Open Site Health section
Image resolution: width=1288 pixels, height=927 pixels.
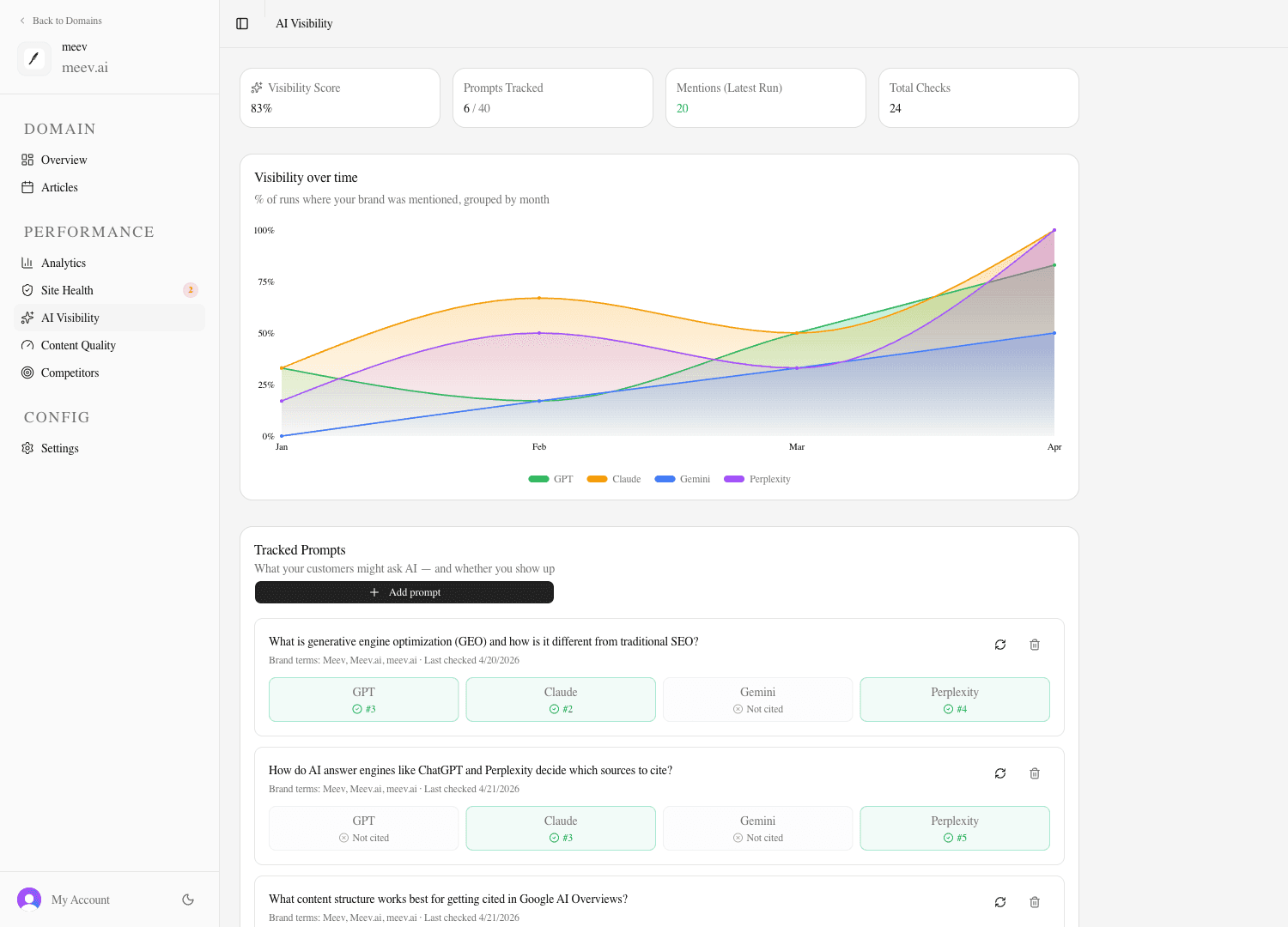click(110, 290)
